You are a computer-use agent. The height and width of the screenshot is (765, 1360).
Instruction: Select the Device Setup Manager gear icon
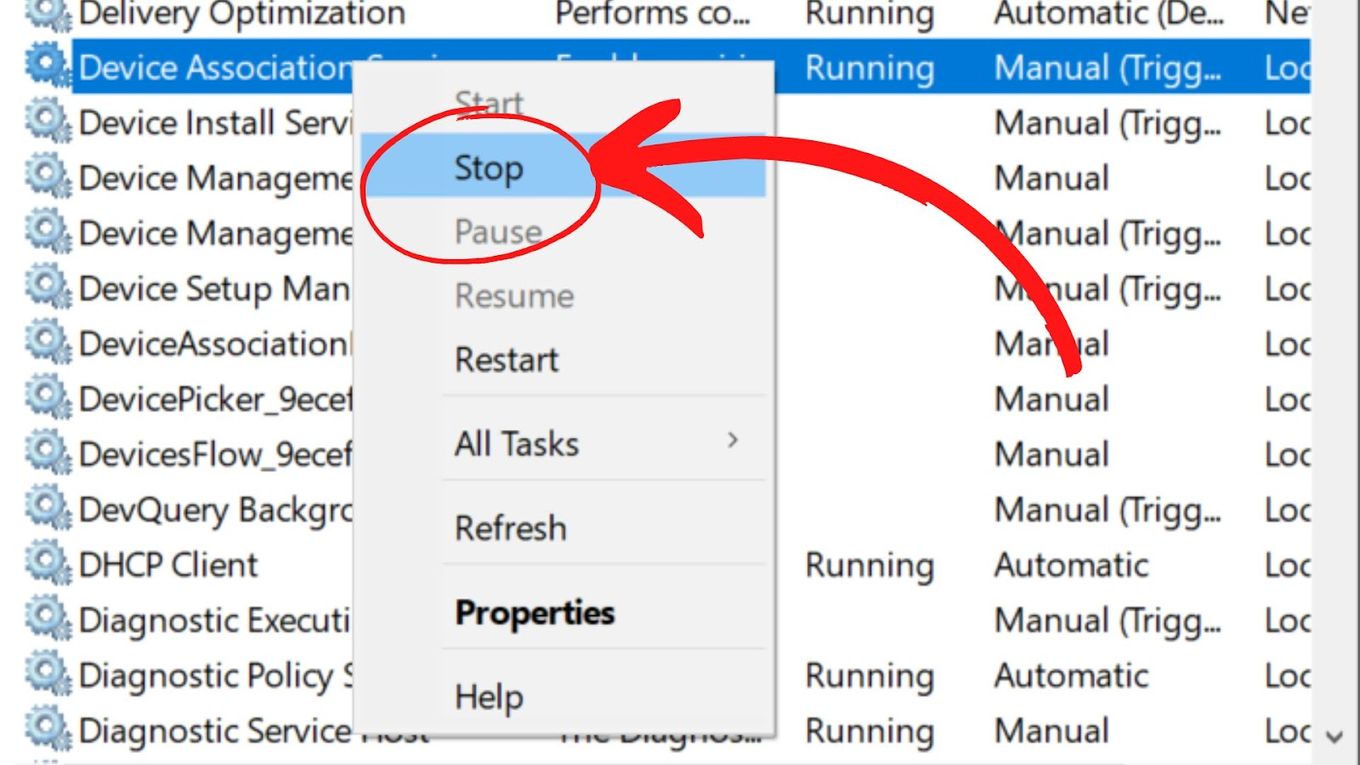click(x=48, y=289)
